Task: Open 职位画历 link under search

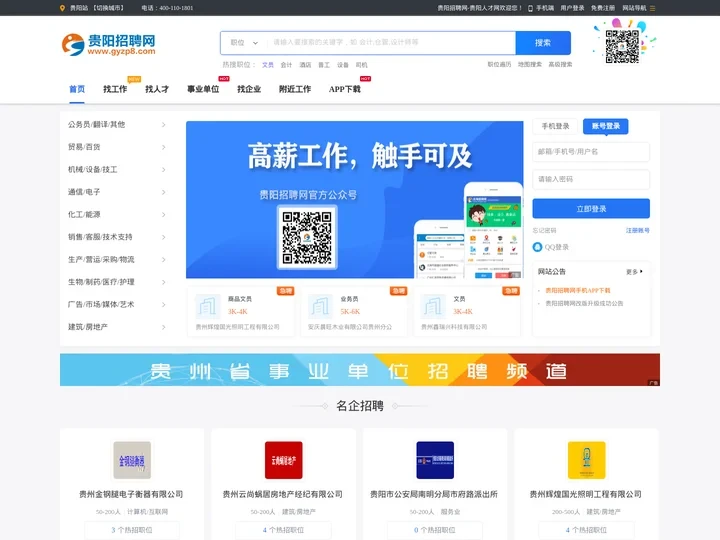Action: pos(499,65)
